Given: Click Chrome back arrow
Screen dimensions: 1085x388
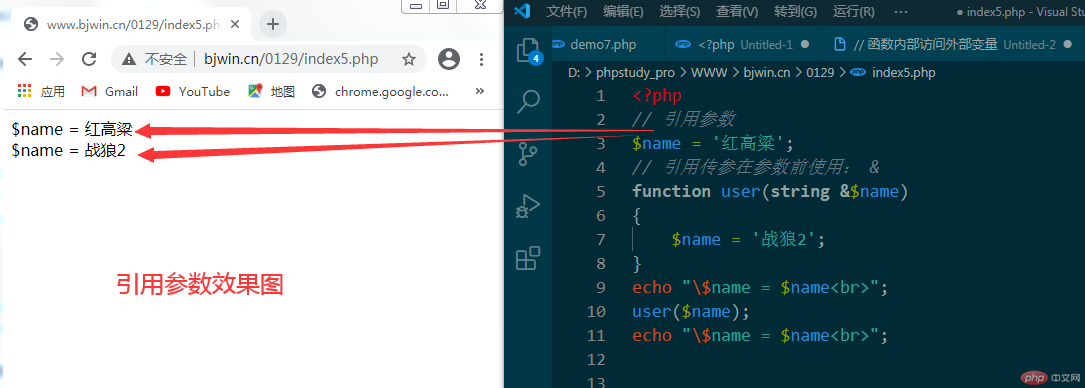Looking at the screenshot, I should pos(25,59).
